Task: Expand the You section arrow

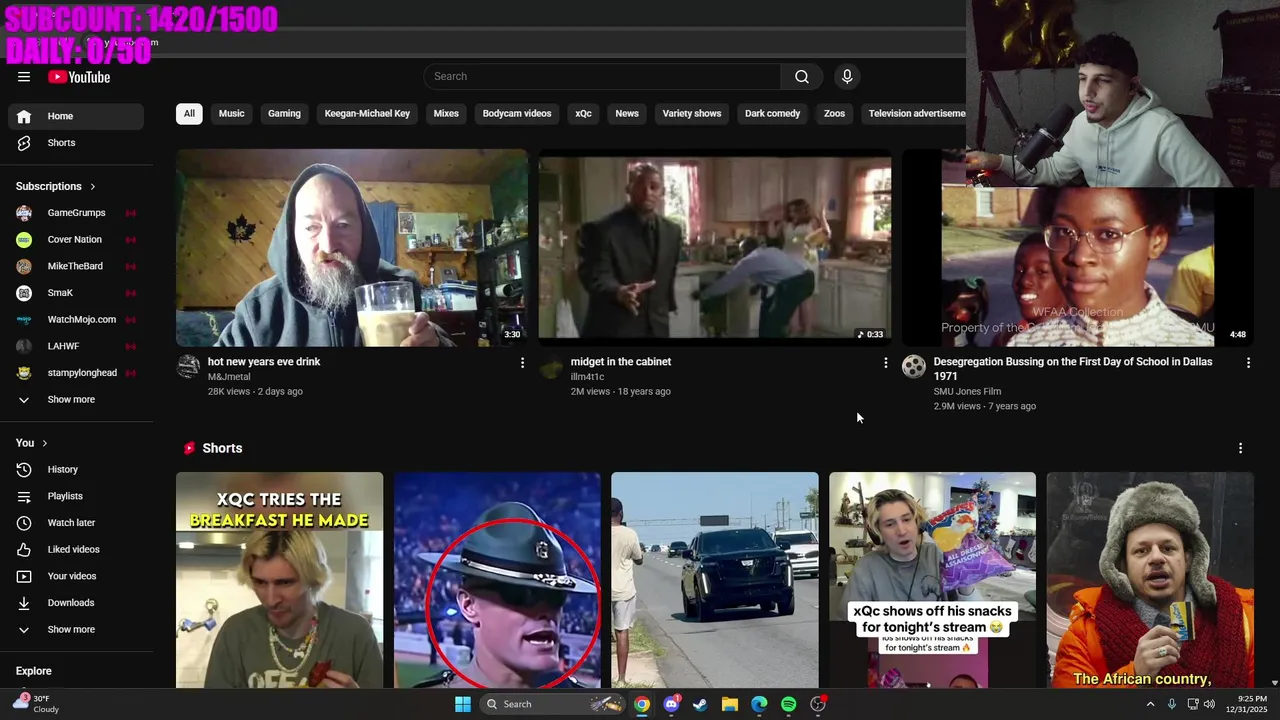Action: click(44, 443)
